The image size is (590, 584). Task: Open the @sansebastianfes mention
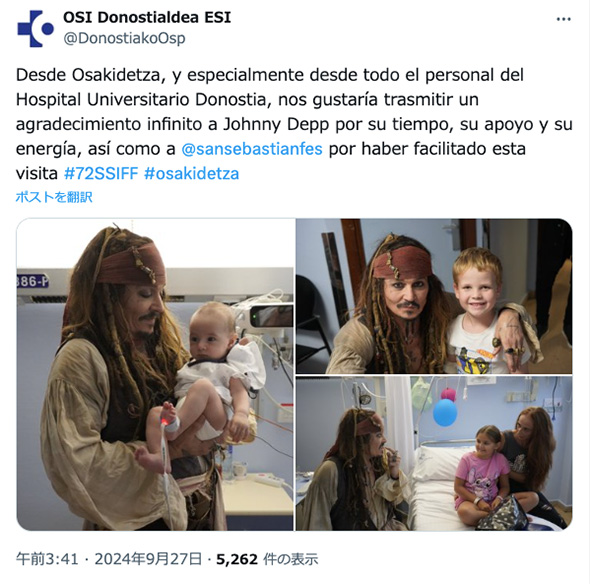252,149
